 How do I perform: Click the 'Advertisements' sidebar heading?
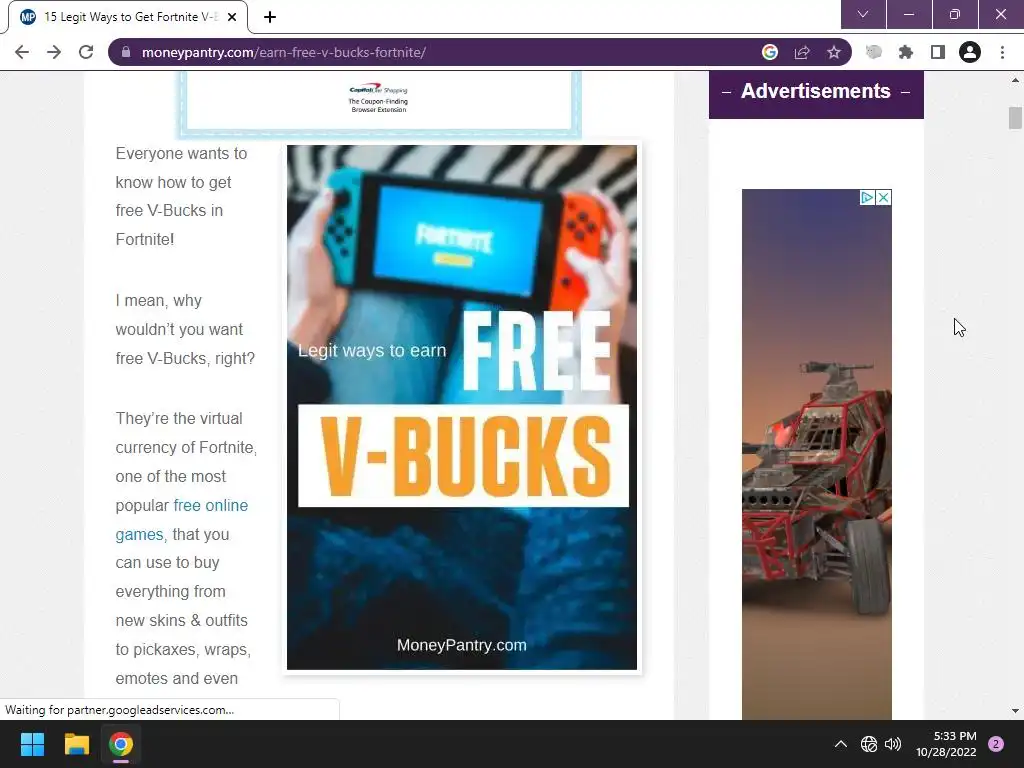[816, 91]
